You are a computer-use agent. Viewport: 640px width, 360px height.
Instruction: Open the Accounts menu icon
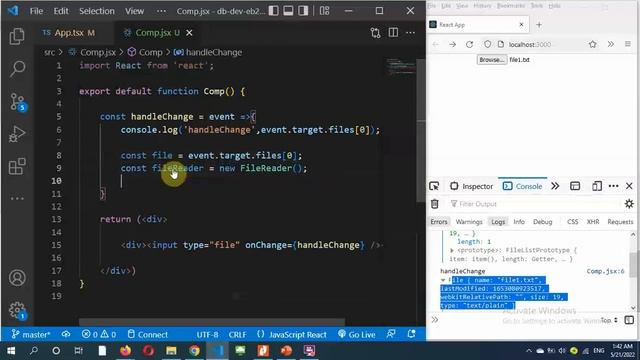(17, 278)
